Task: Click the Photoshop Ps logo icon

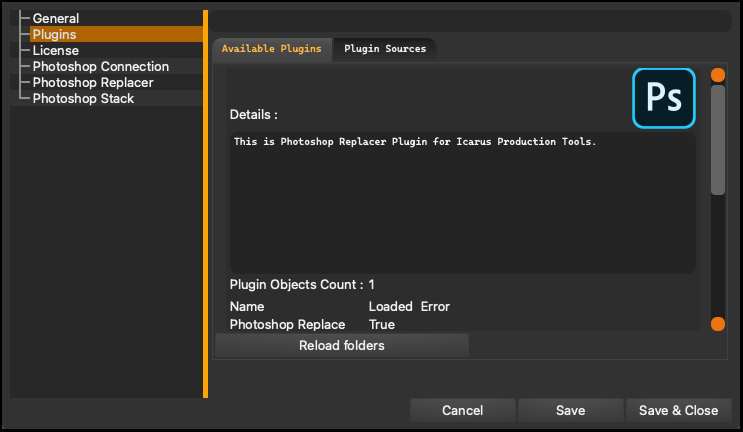Action: 663,98
